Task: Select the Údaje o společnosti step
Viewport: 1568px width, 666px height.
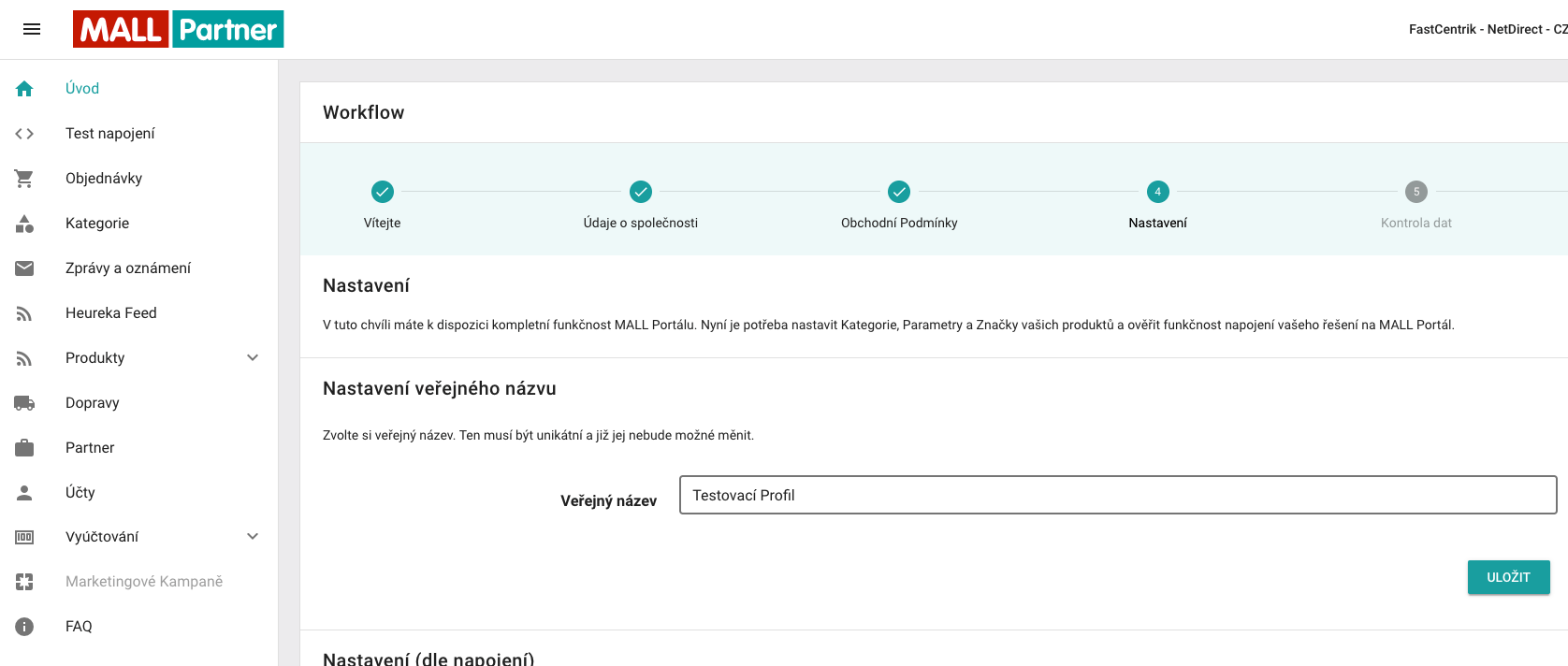Action: [x=641, y=192]
